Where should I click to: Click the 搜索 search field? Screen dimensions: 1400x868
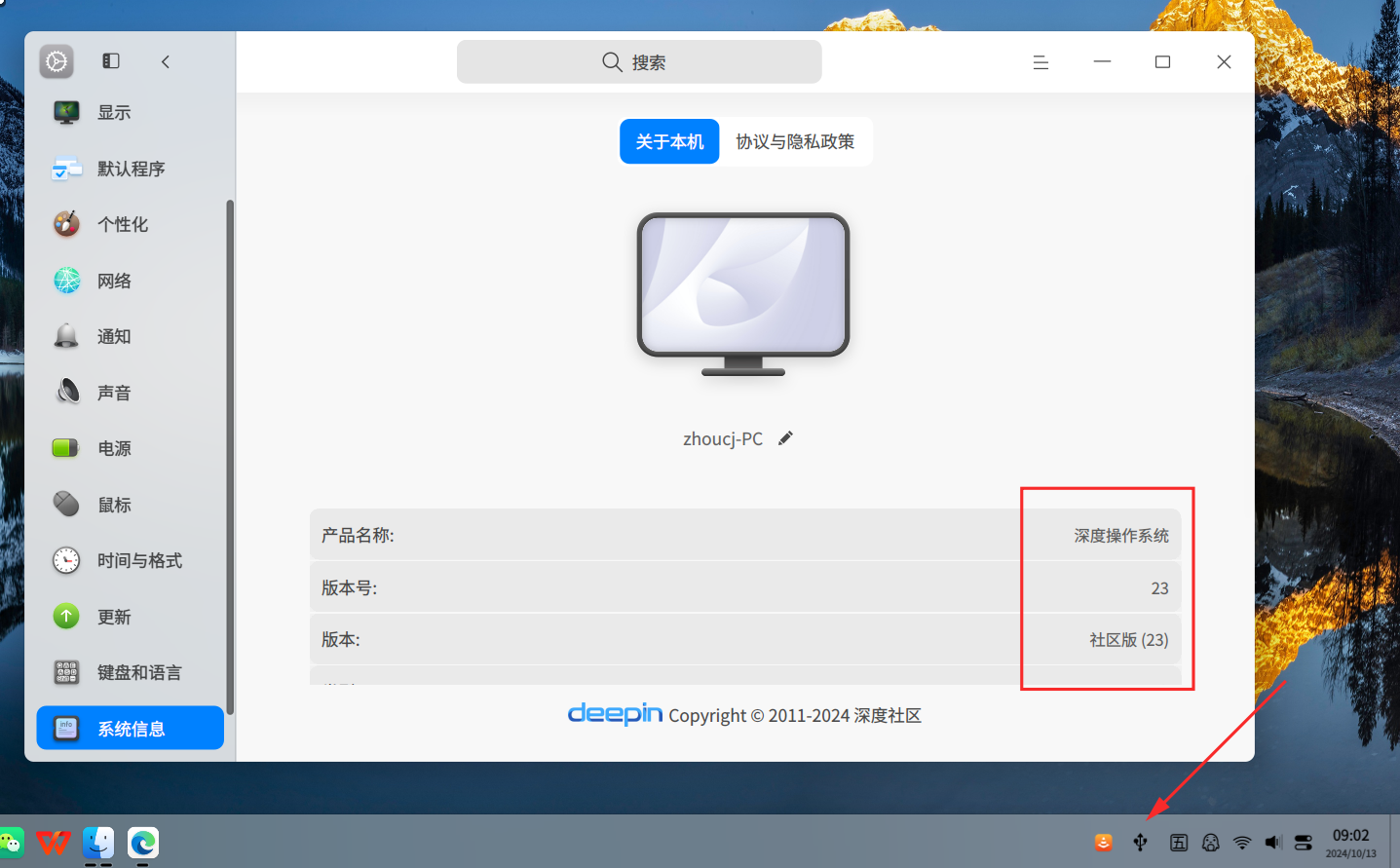tap(639, 62)
